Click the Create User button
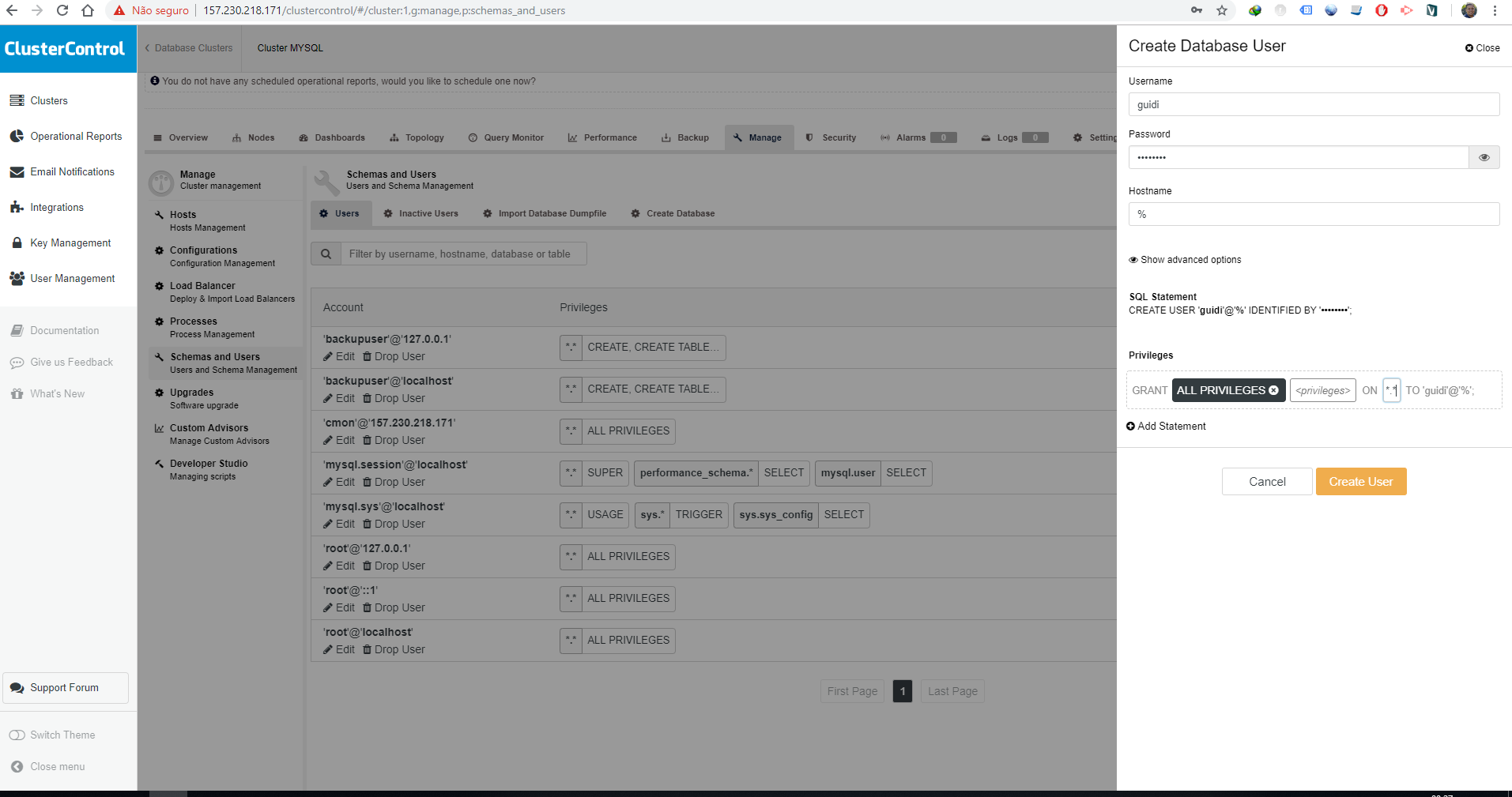This screenshot has height=797, width=1512. [x=1360, y=481]
